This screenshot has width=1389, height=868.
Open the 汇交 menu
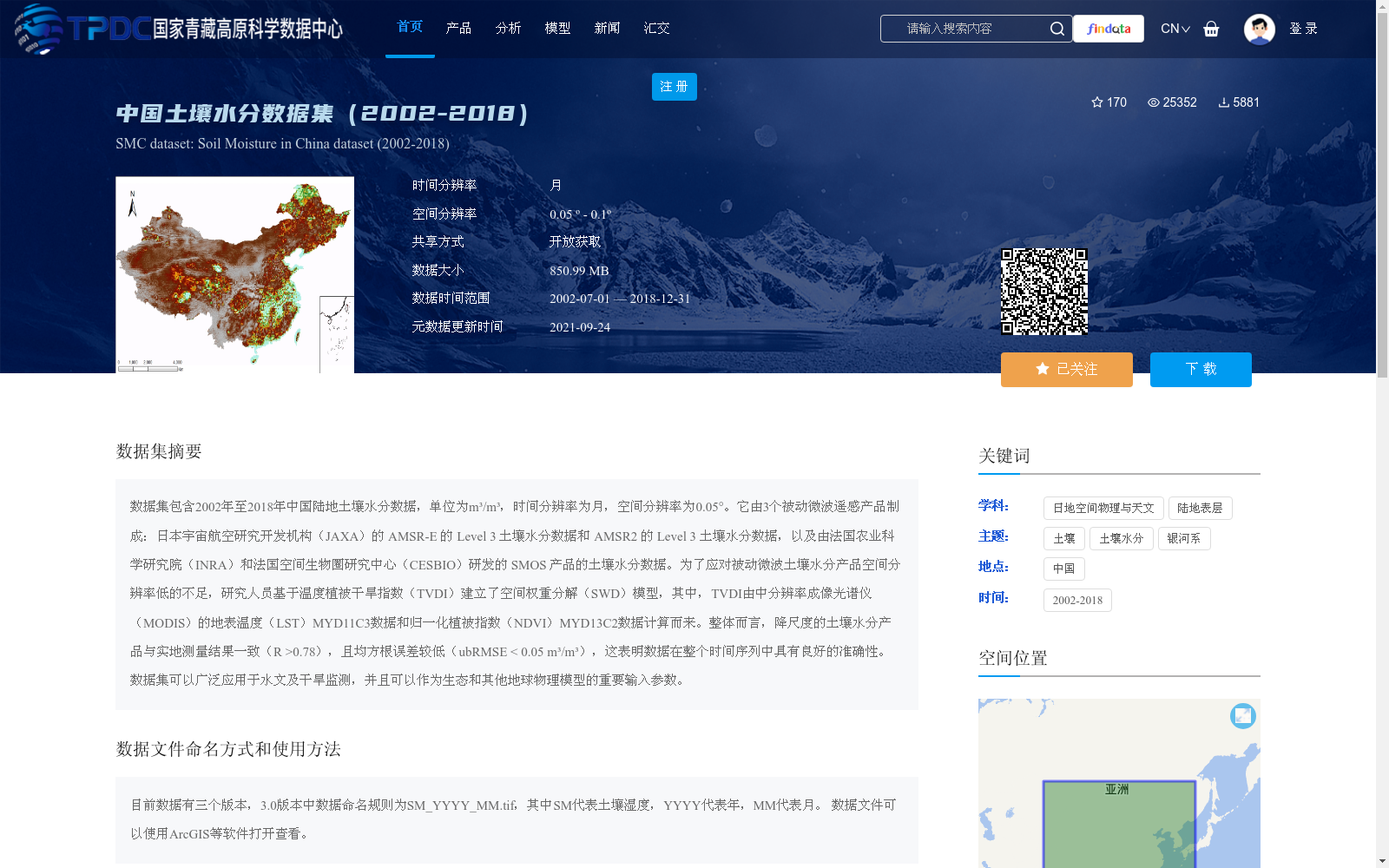click(656, 28)
